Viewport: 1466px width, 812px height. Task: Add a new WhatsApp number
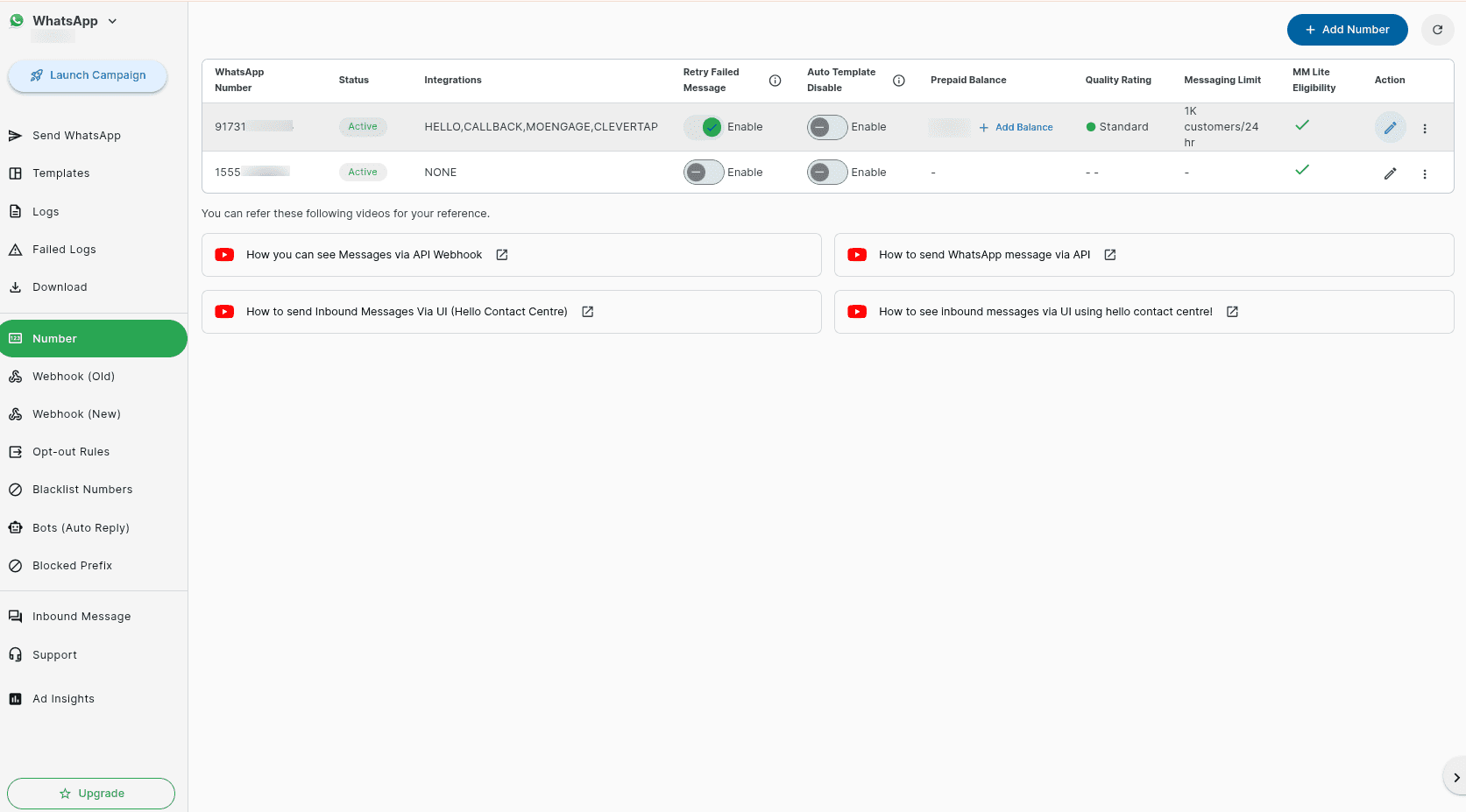tap(1347, 30)
